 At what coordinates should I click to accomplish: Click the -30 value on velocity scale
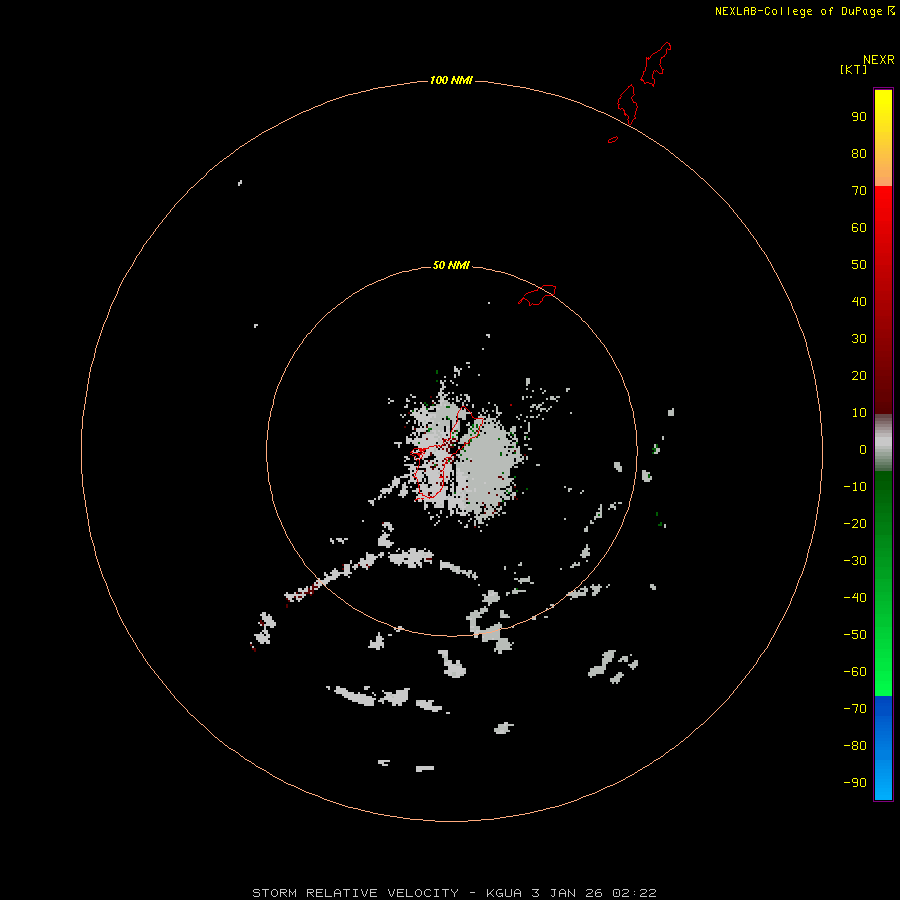point(855,561)
